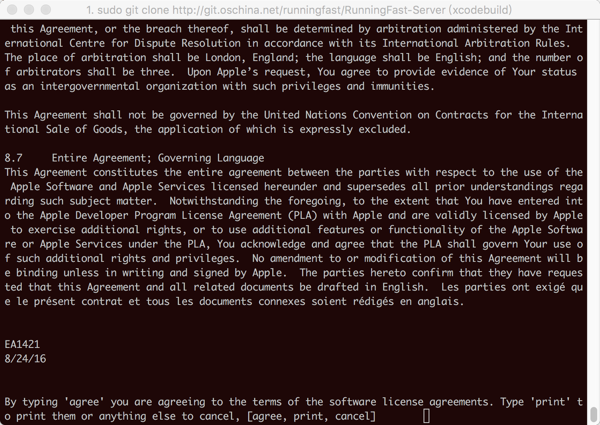Click the green zoom window button
The image size is (600, 425).
click(46, 10)
